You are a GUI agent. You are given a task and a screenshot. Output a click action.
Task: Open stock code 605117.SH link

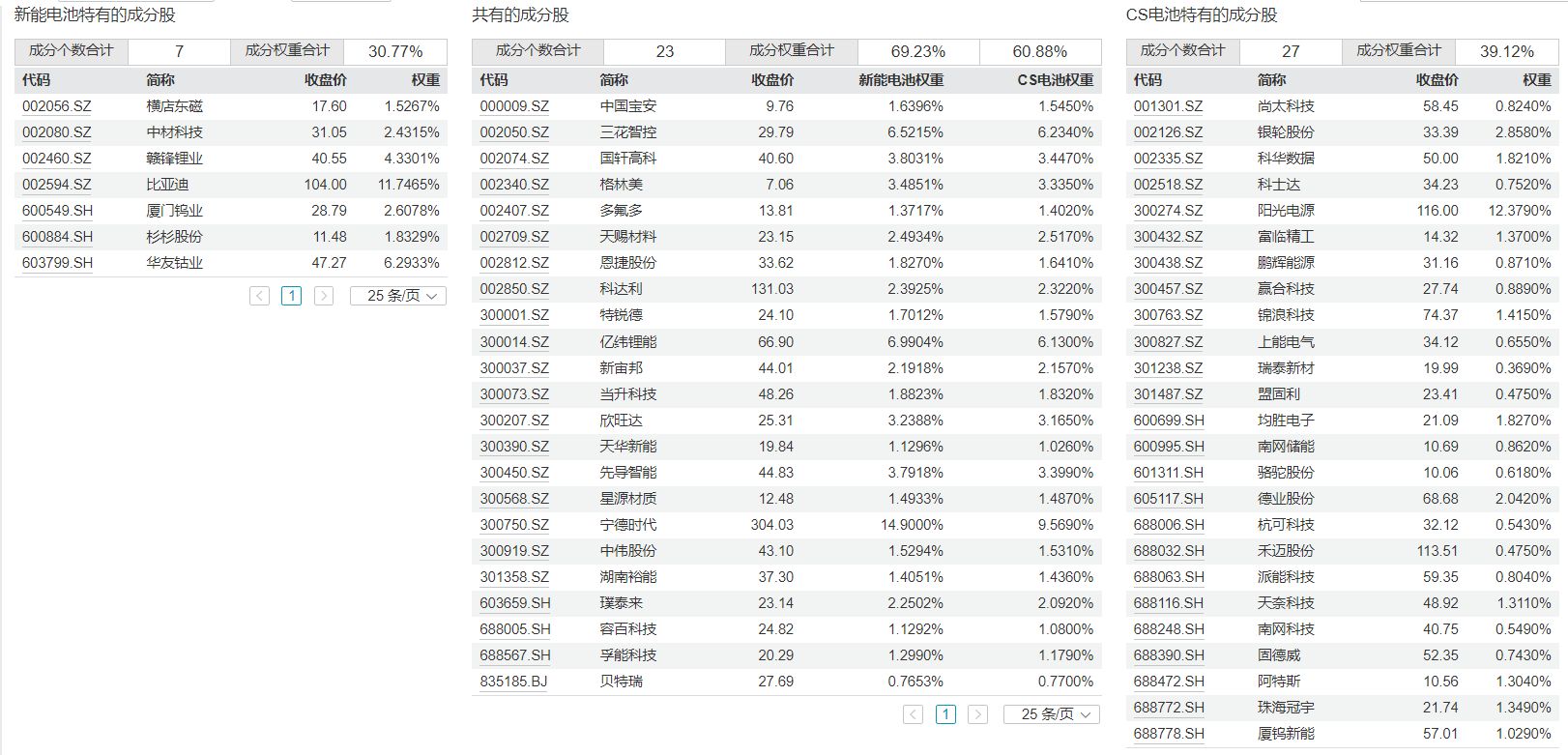(x=1170, y=499)
